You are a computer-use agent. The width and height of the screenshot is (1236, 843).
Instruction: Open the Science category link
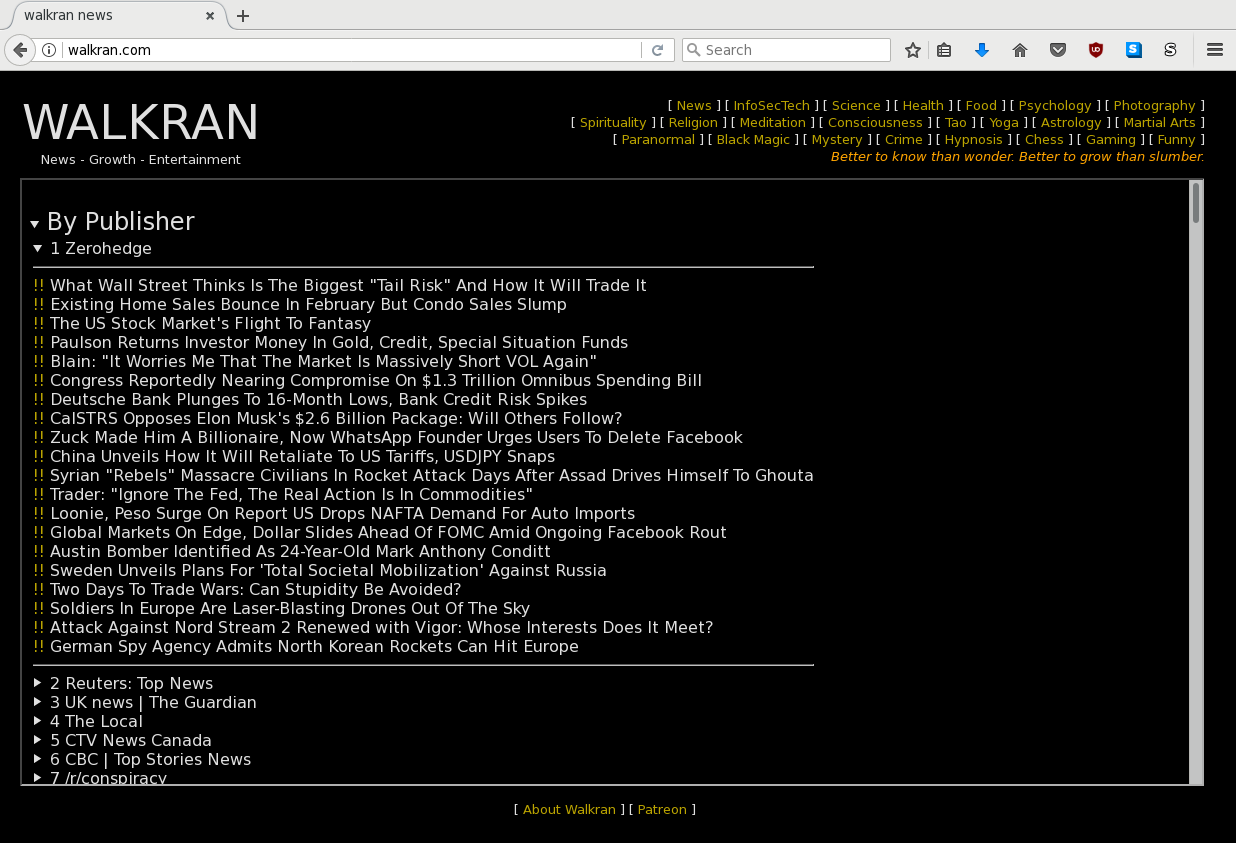(x=856, y=105)
